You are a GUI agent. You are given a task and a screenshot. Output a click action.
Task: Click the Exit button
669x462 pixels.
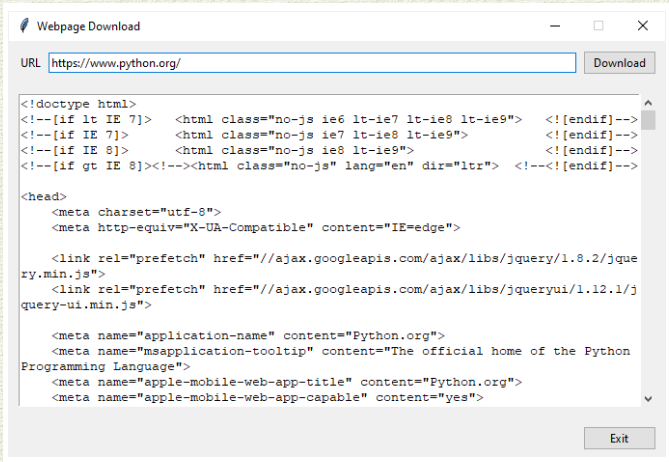(x=619, y=438)
